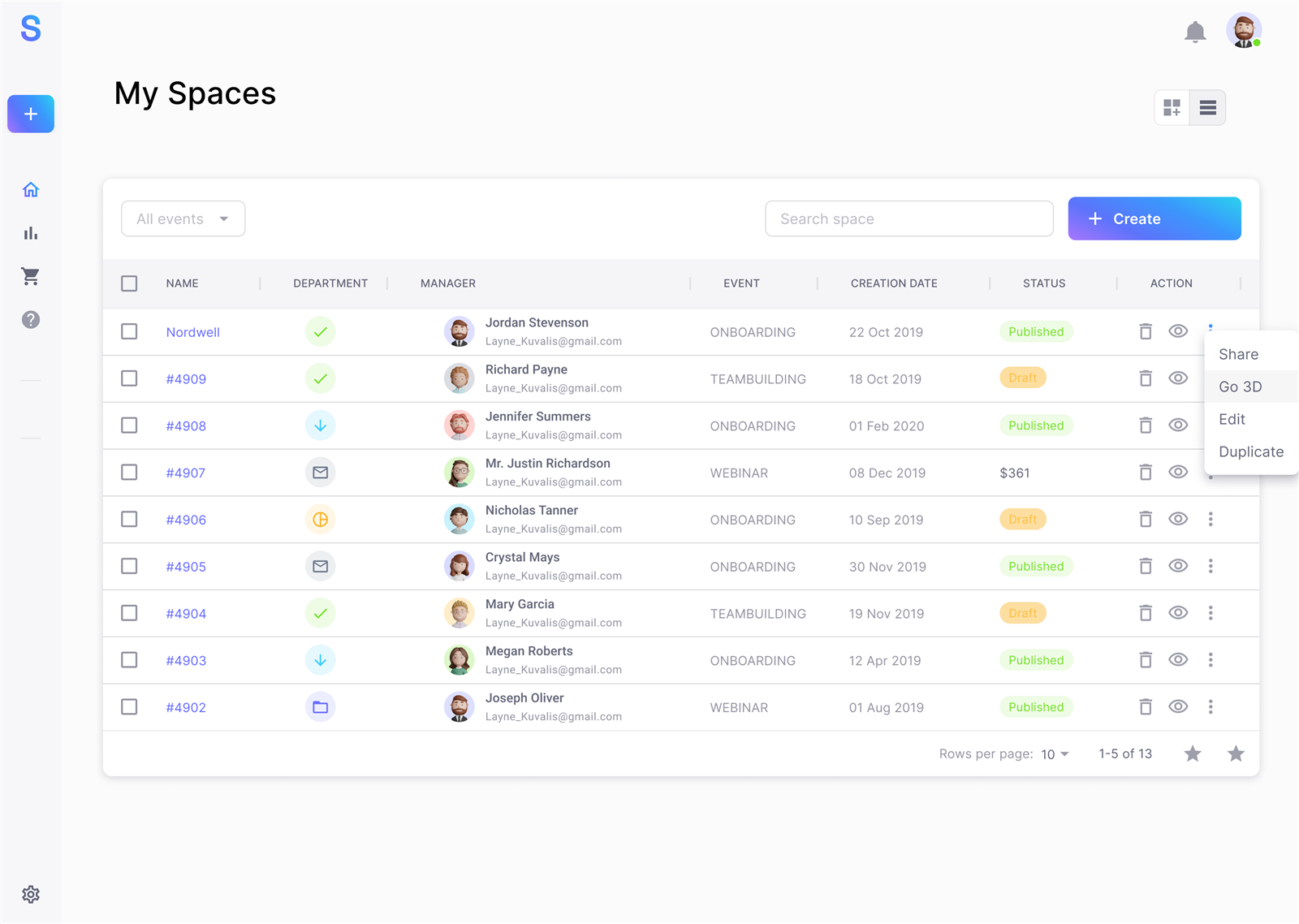
Task: Tick the select-all header checkbox
Action: 129,283
